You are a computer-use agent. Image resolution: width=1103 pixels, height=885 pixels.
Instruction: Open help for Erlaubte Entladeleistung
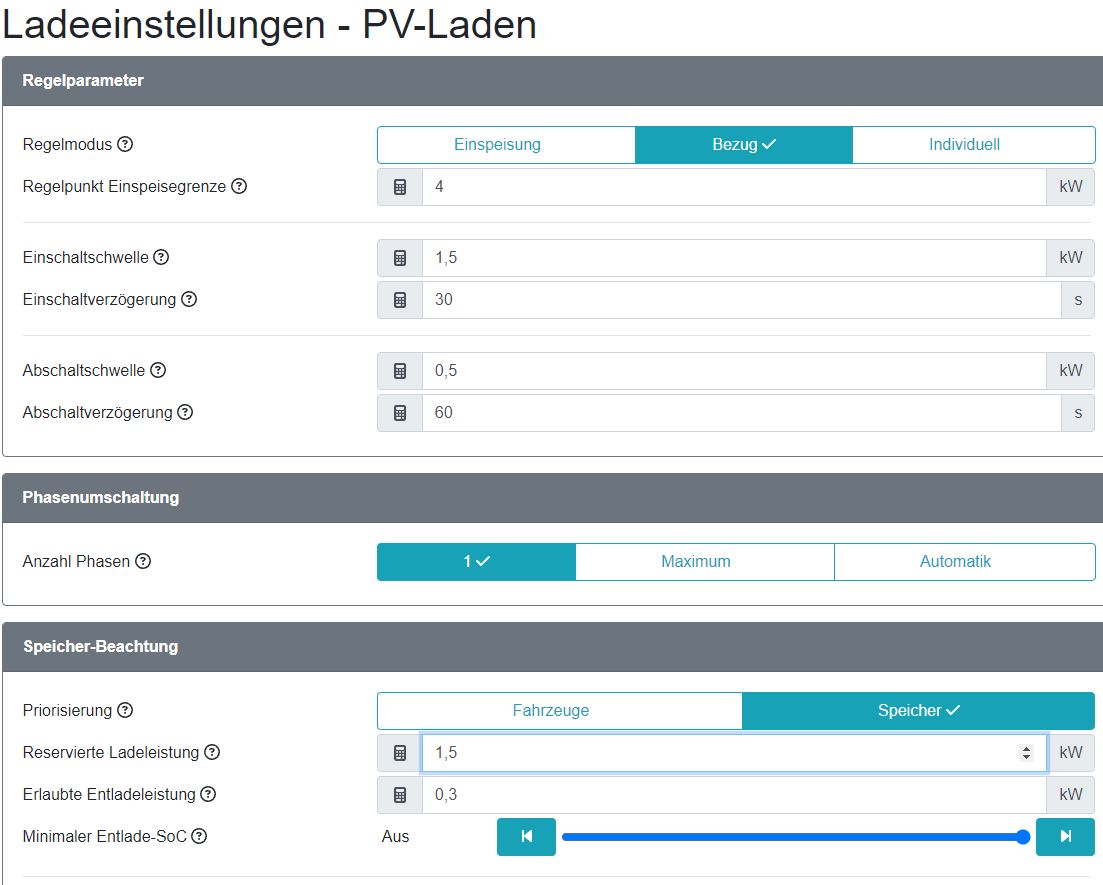point(208,795)
